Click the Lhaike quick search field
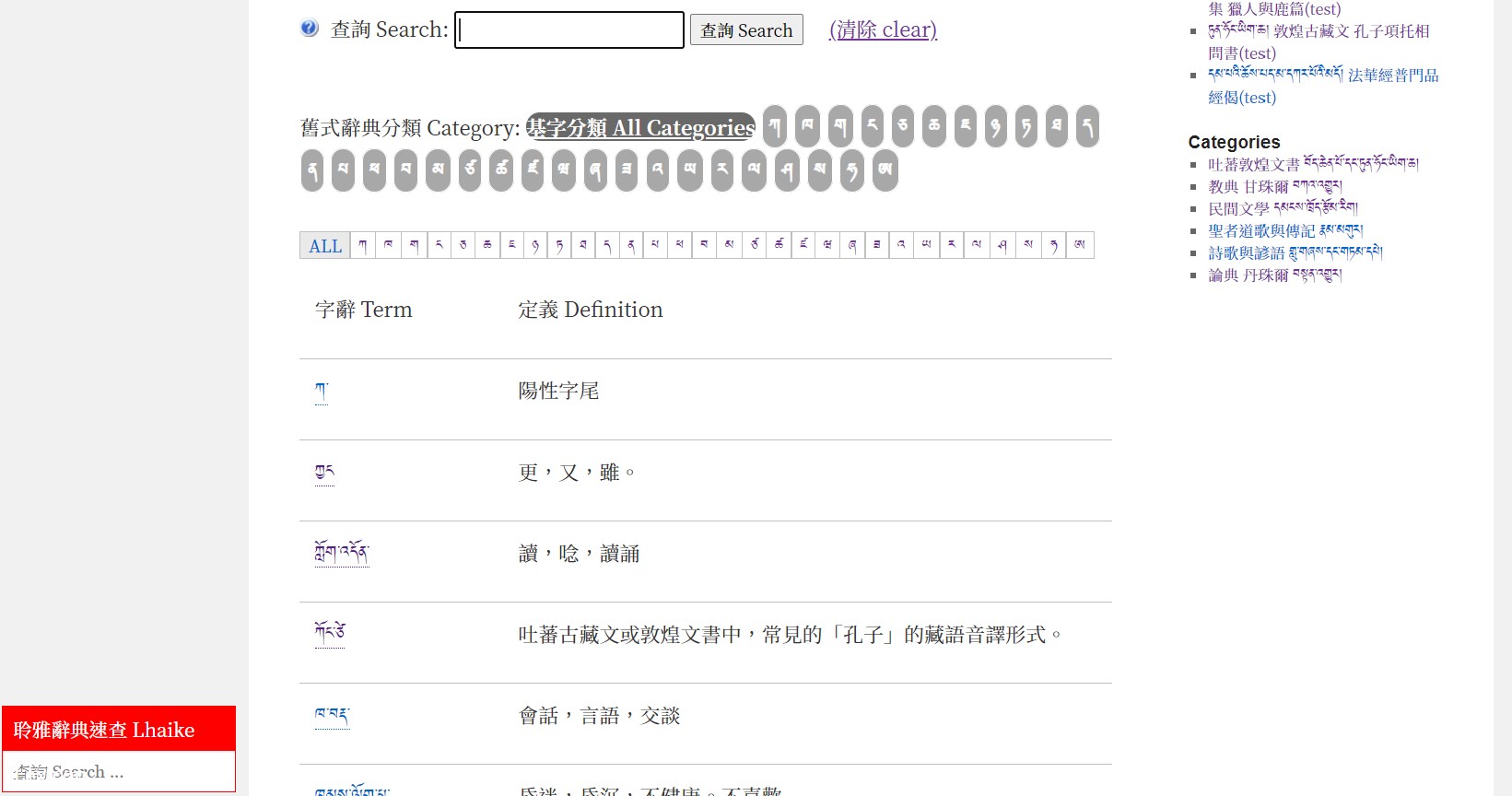The height and width of the screenshot is (796, 1512). [119, 772]
